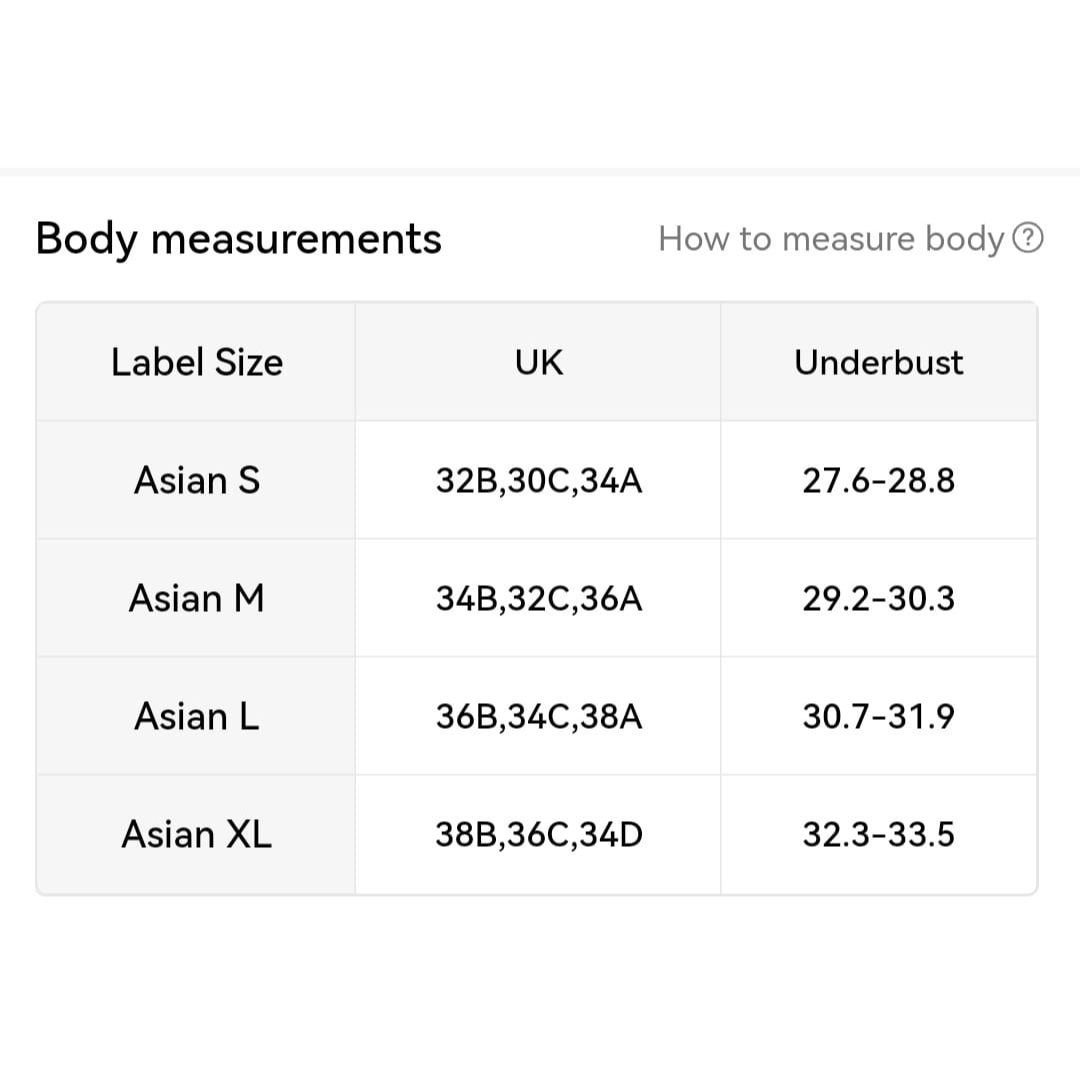Click the 32.3-33.5 underbust value
Screen dimensions: 1080x1080
pos(879,834)
